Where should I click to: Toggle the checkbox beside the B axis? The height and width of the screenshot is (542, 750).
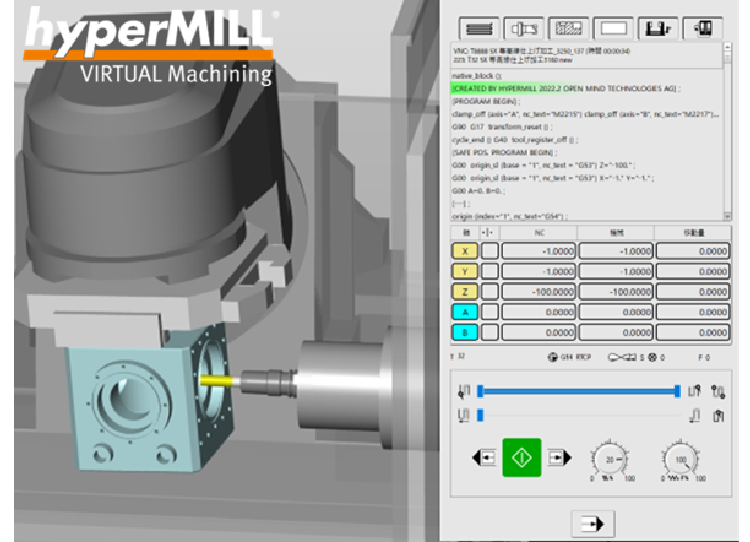(x=490, y=333)
